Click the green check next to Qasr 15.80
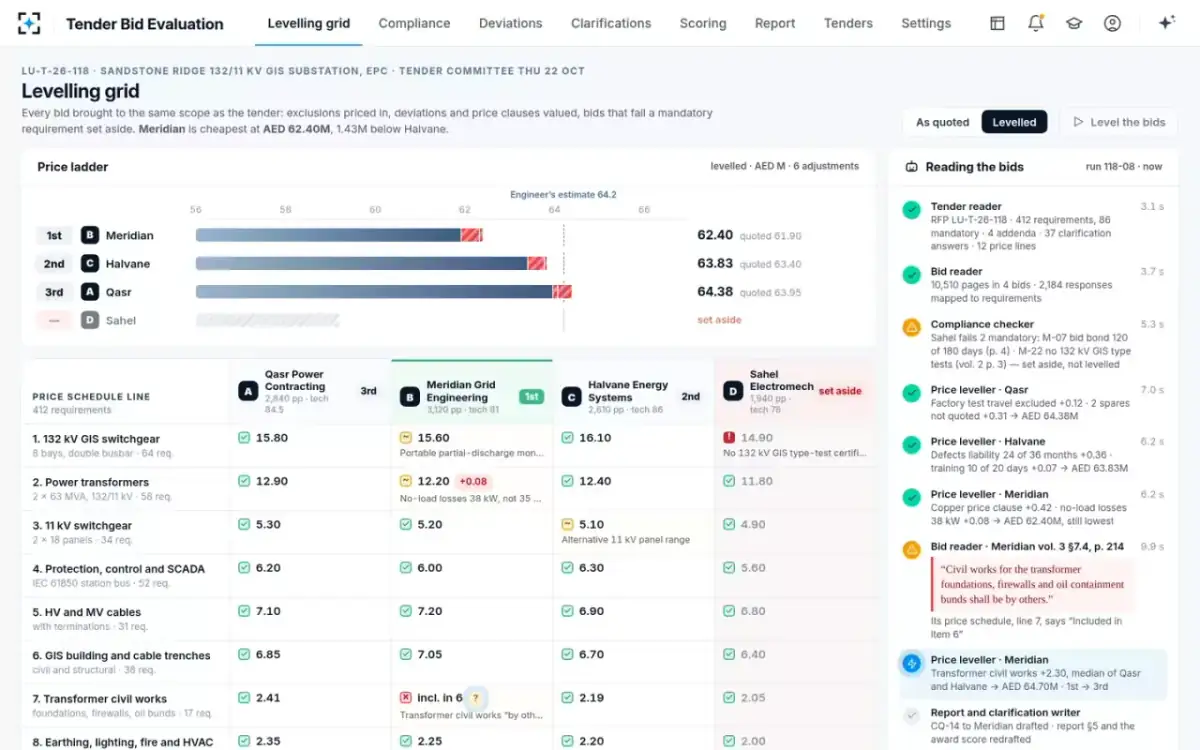 (244, 438)
